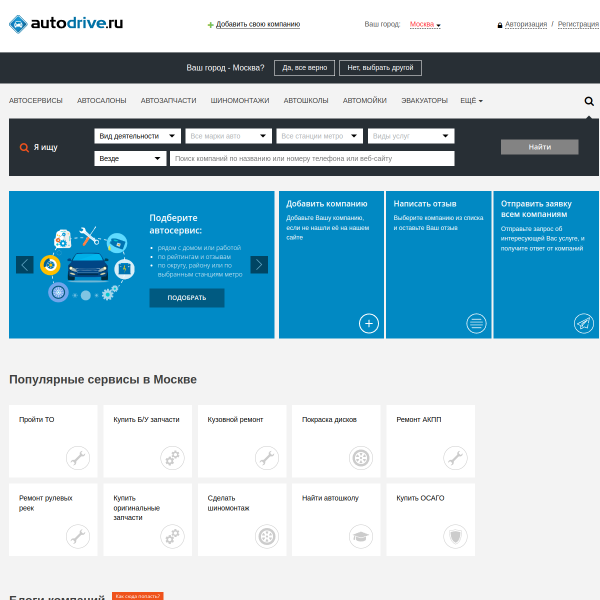The image size is (600, 600).
Task: Go to previous slide with left arrow
Action: (x=25, y=264)
